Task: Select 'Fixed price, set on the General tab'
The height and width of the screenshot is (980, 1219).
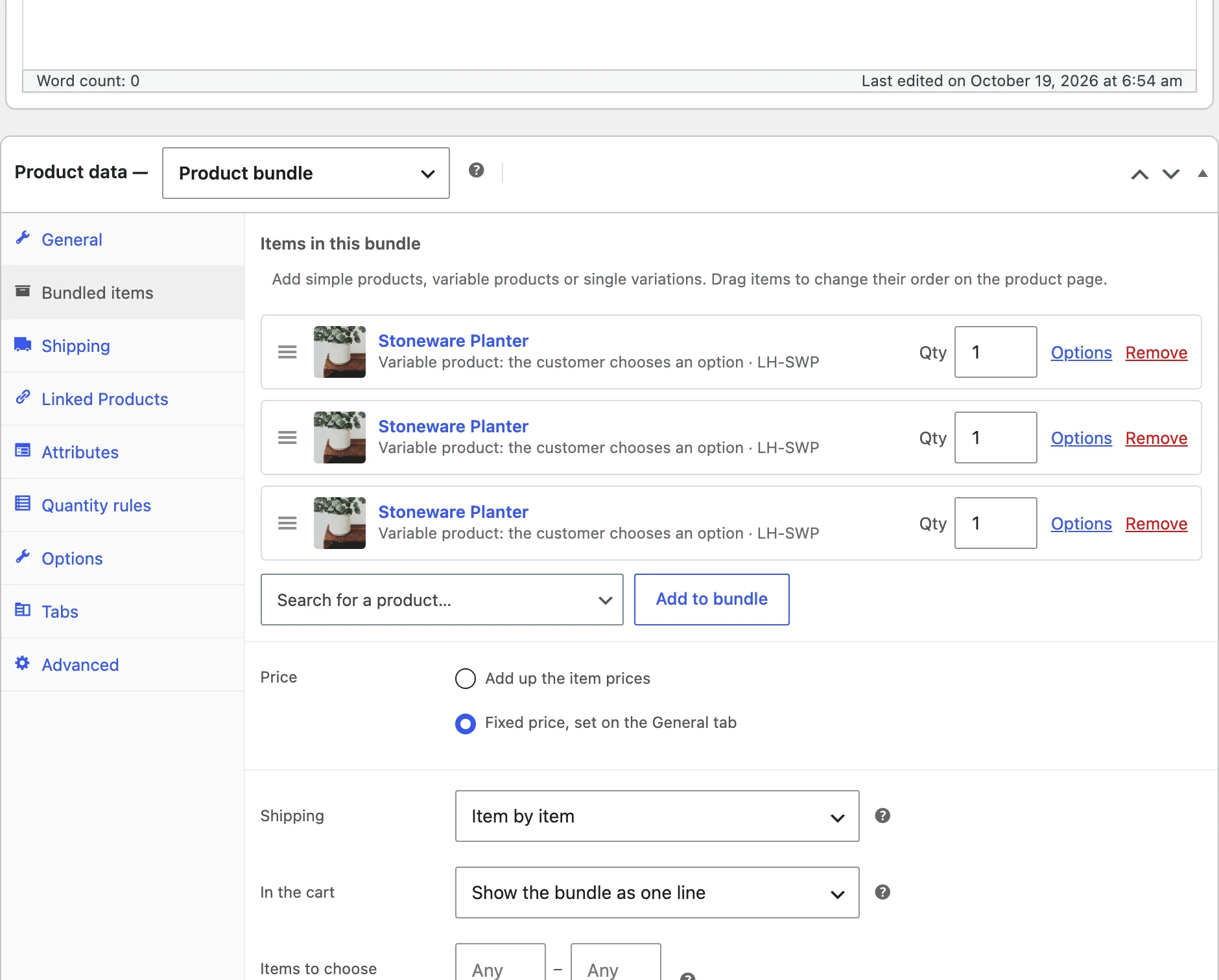Action: (466, 723)
